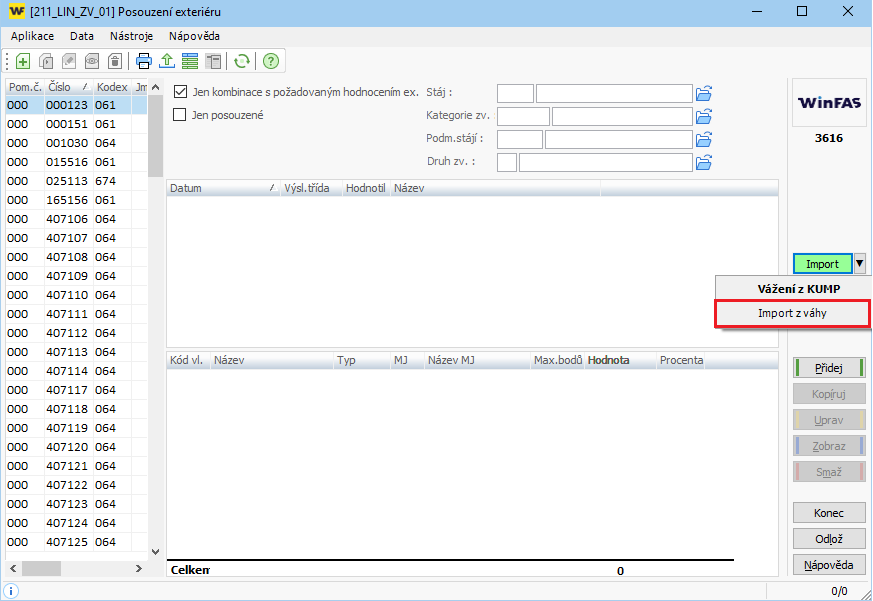
Task: Open the Nástroje menu
Action: [x=131, y=35]
